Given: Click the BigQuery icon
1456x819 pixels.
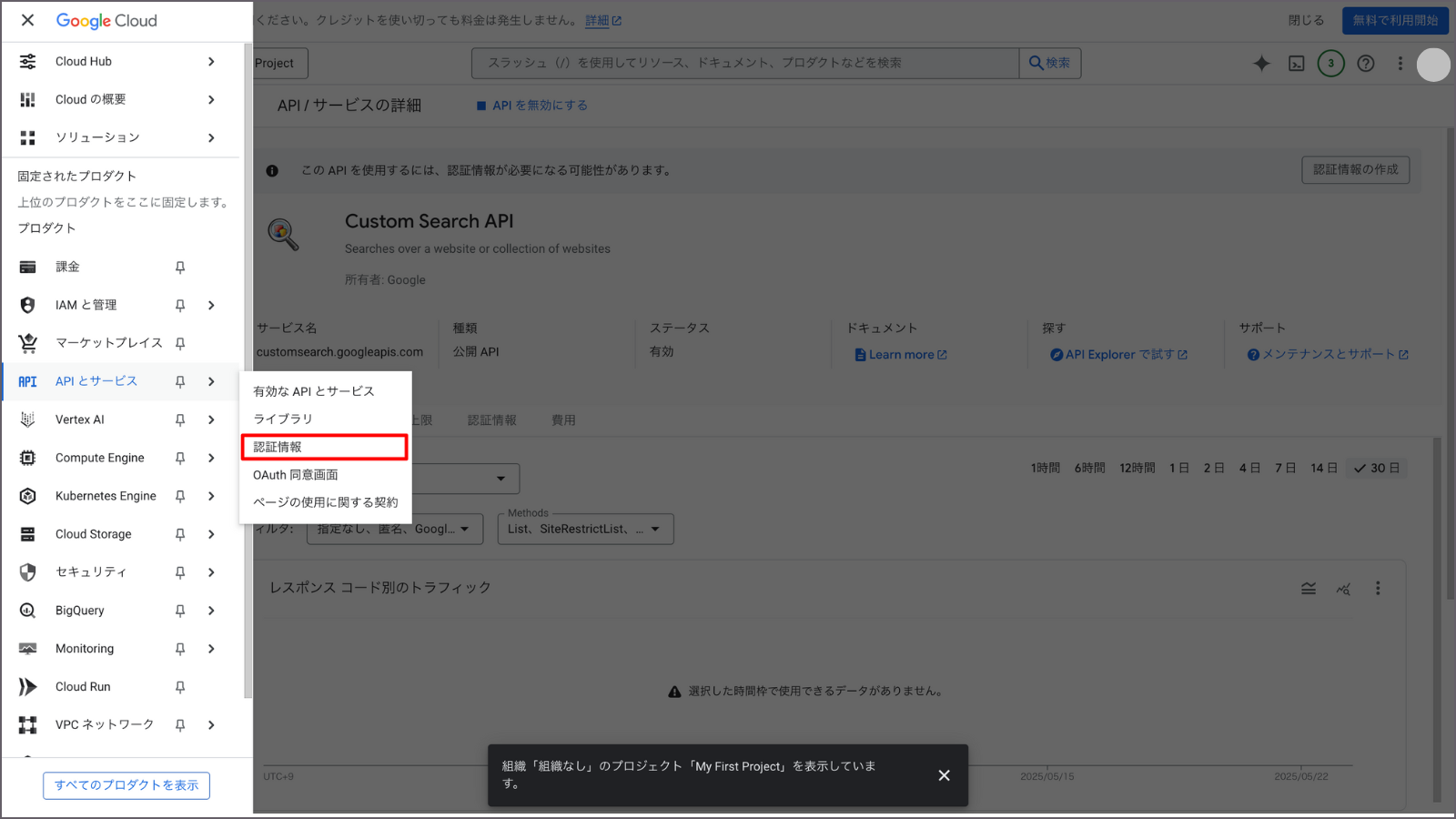Looking at the screenshot, I should point(28,611).
